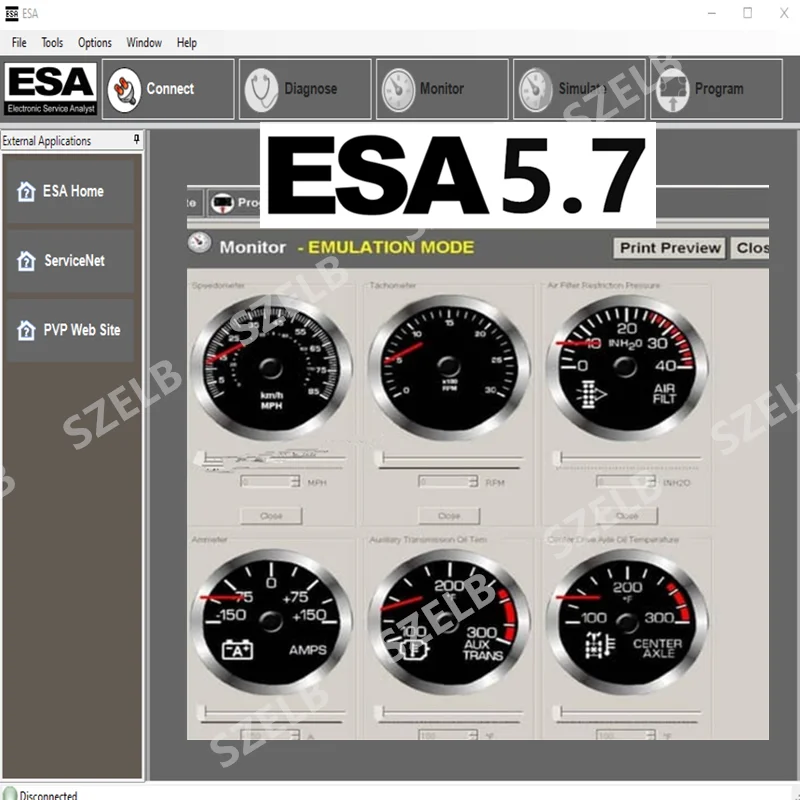Click the Program toolbar button label
The width and height of the screenshot is (800, 800).
pos(719,89)
